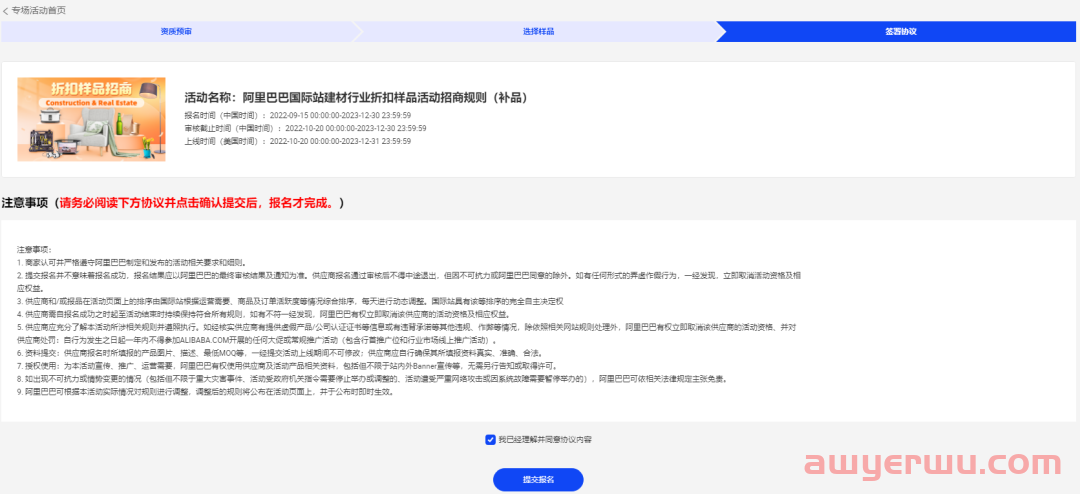This screenshot has width=1080, height=494.
Task: Click the 折扣样品招商 banner thumbnail
Action: (x=92, y=119)
